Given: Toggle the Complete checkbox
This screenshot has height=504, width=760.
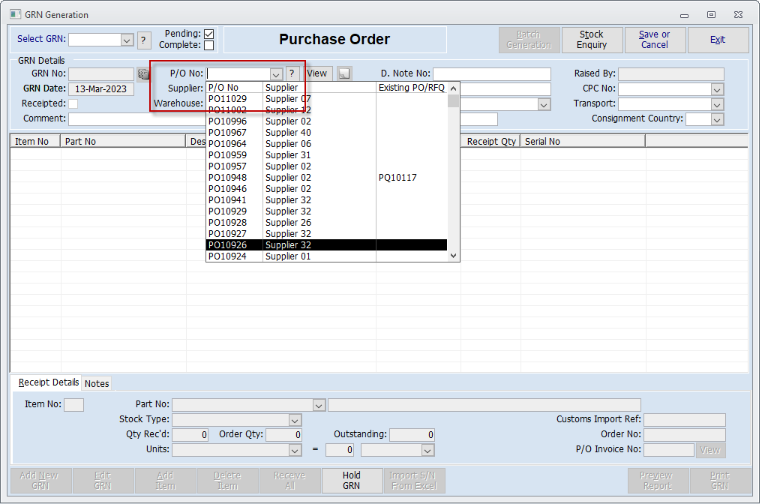Looking at the screenshot, I should (209, 45).
